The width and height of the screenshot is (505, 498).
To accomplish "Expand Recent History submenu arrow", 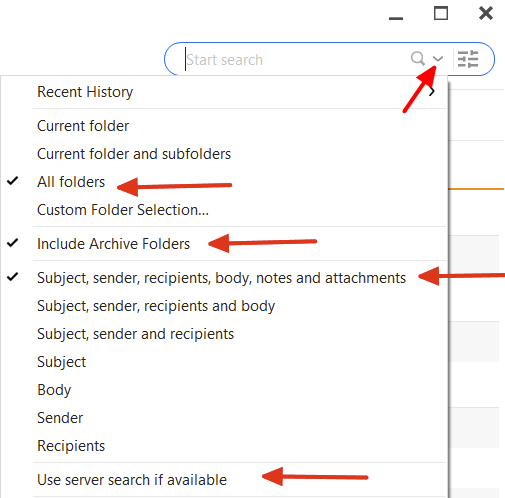I will tap(432, 91).
